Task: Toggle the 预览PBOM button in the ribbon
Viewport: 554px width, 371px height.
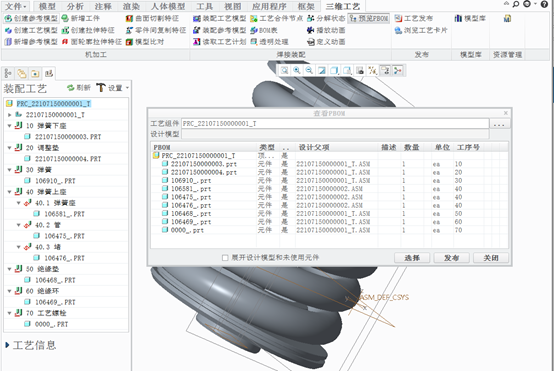Action: tap(369, 18)
